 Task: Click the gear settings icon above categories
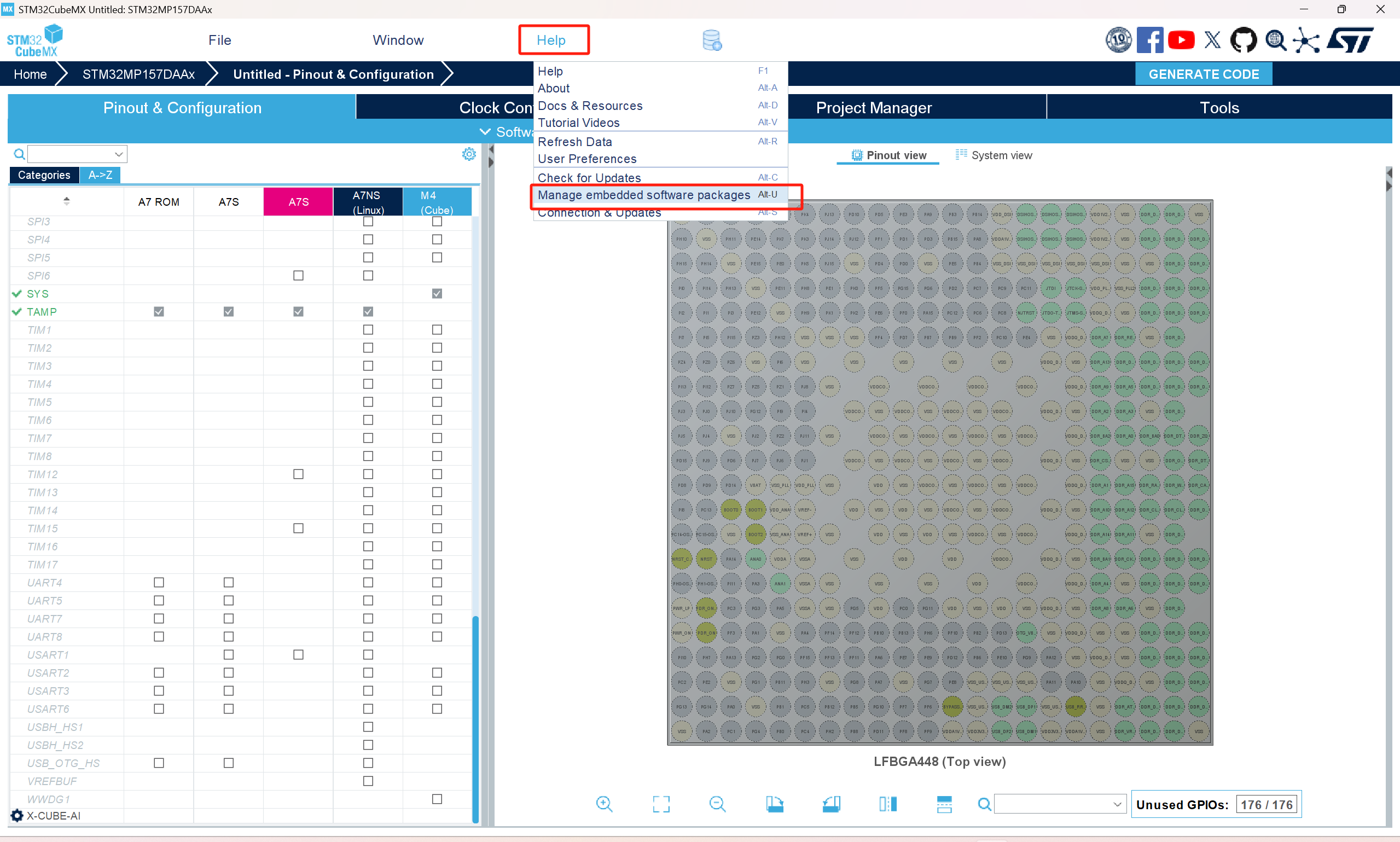pos(468,154)
